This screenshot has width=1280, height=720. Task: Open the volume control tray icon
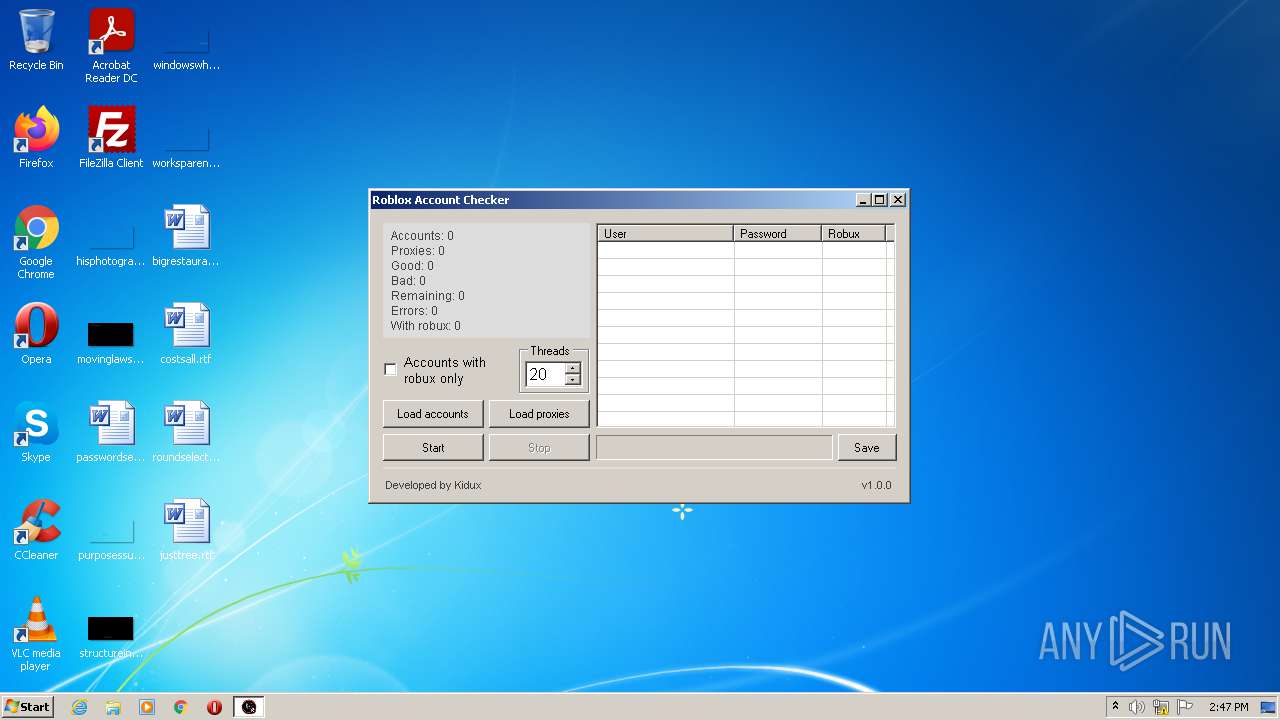(x=1137, y=707)
